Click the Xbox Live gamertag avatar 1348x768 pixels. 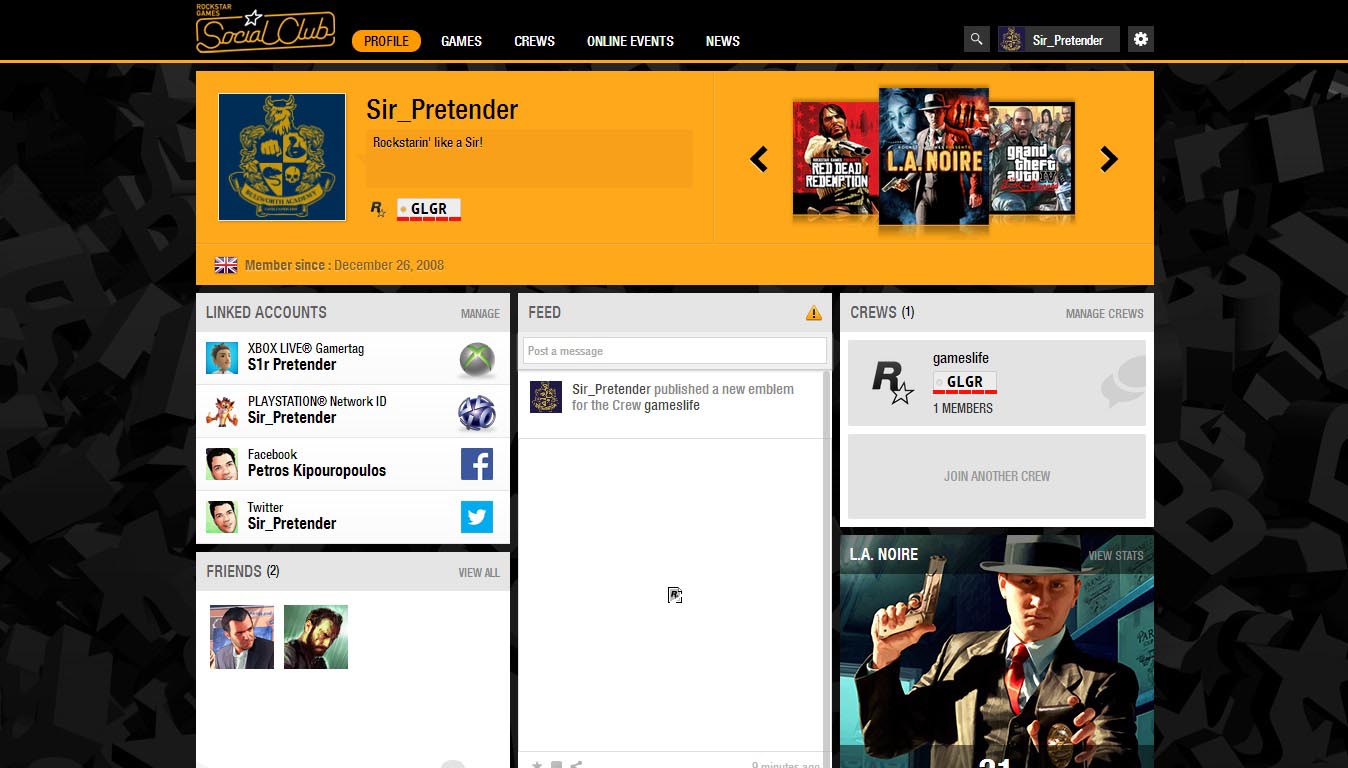pos(222,358)
